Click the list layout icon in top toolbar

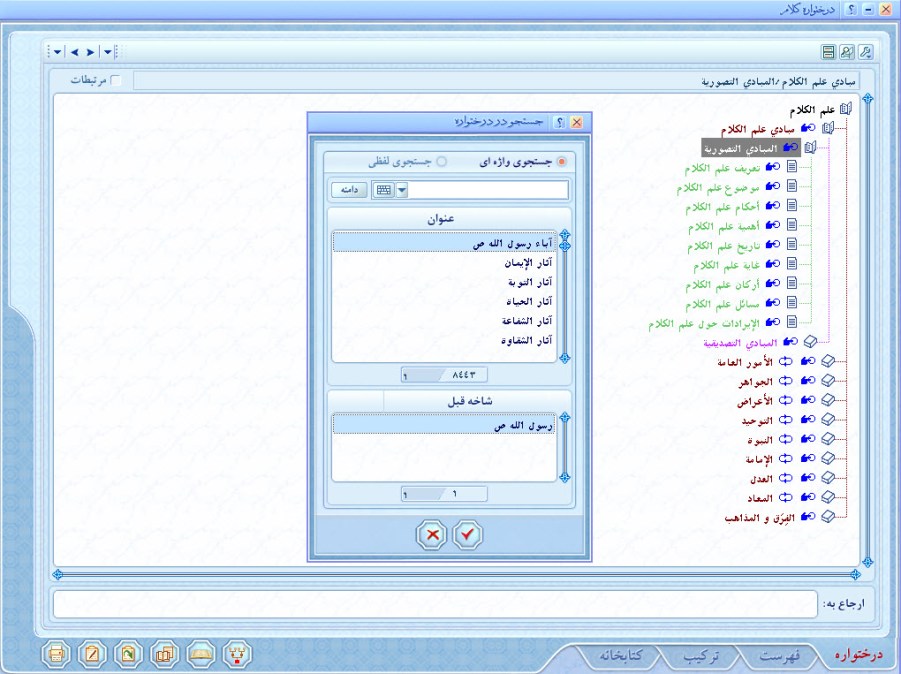(828, 52)
